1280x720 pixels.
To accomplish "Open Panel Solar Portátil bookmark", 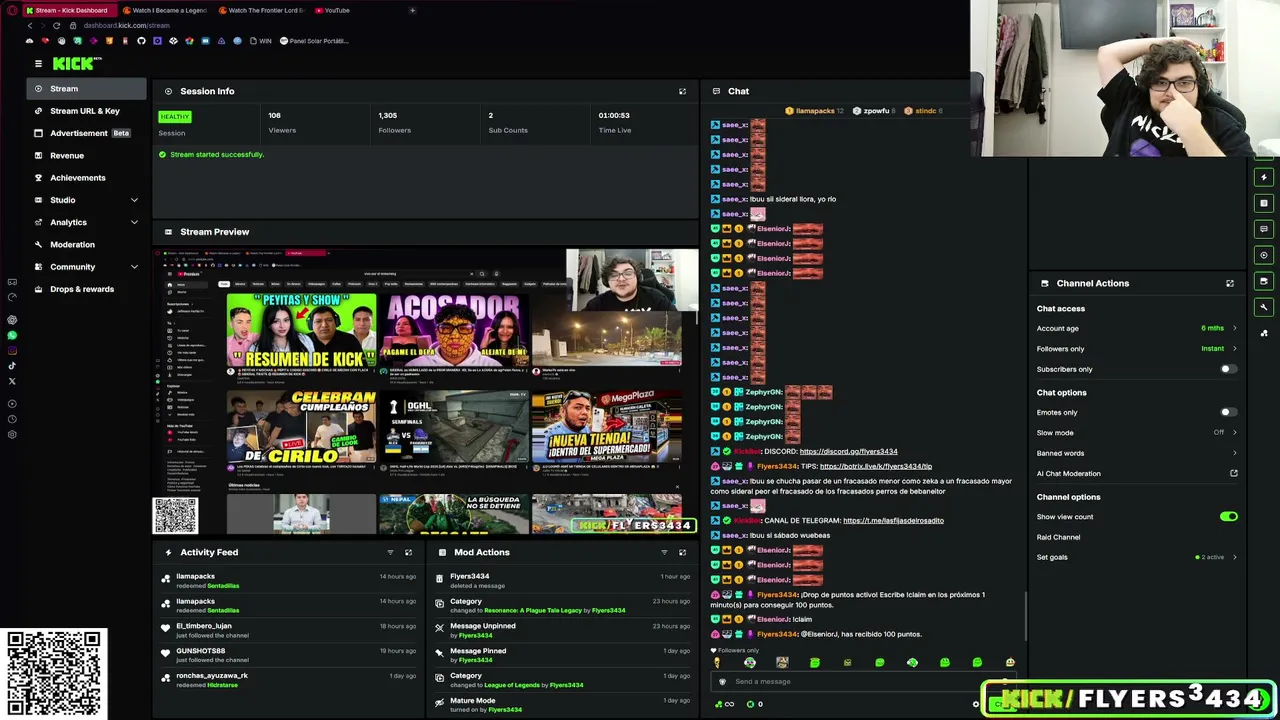I will (315, 41).
